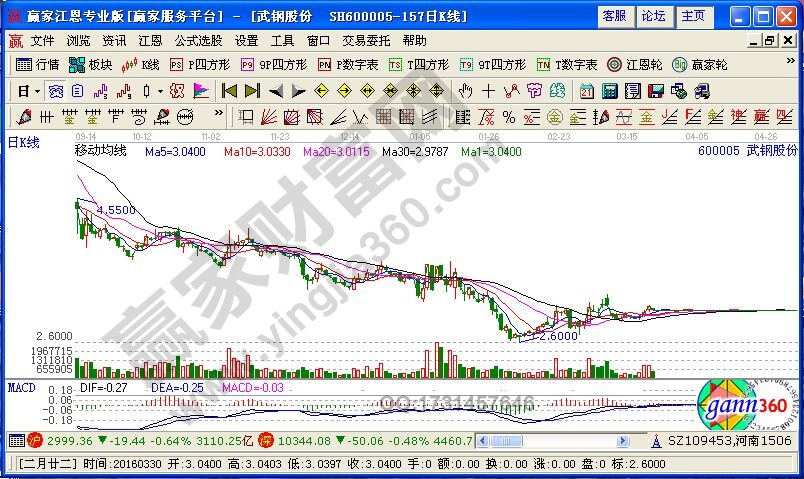
Task: Open the 交易委托 menu
Action: 366,41
